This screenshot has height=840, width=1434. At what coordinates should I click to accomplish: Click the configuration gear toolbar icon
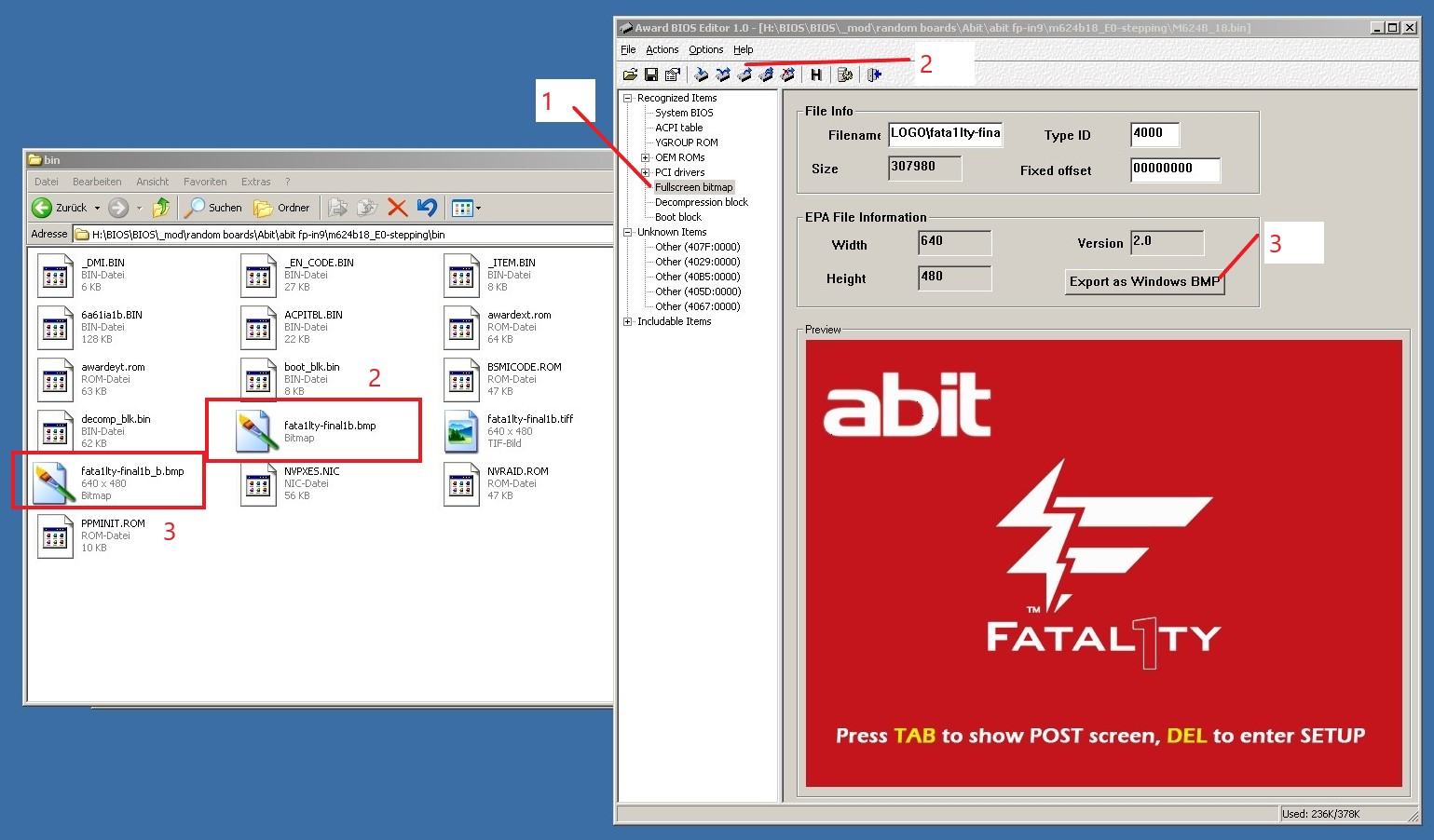coord(845,75)
